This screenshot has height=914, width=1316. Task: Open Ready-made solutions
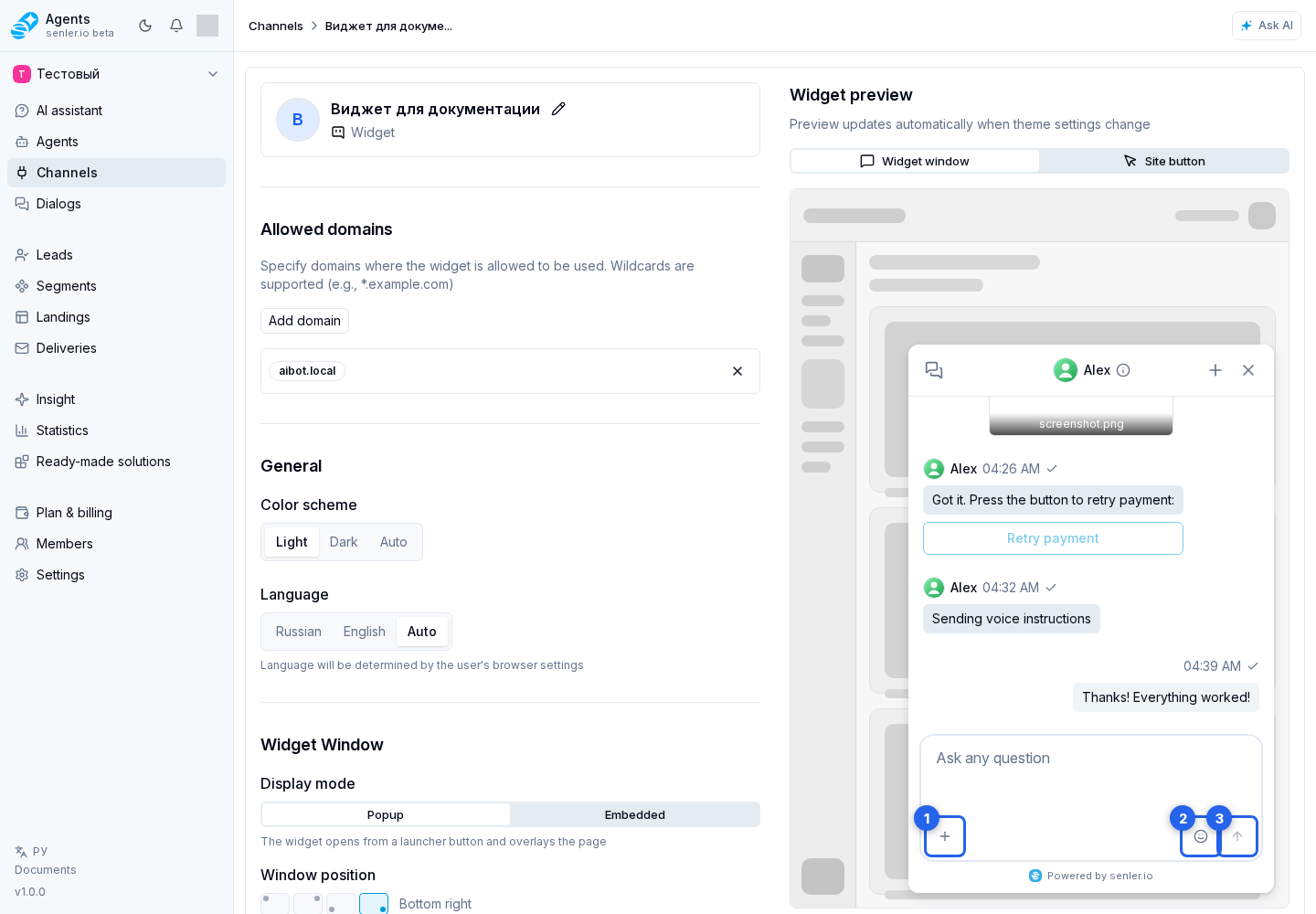[116, 462]
